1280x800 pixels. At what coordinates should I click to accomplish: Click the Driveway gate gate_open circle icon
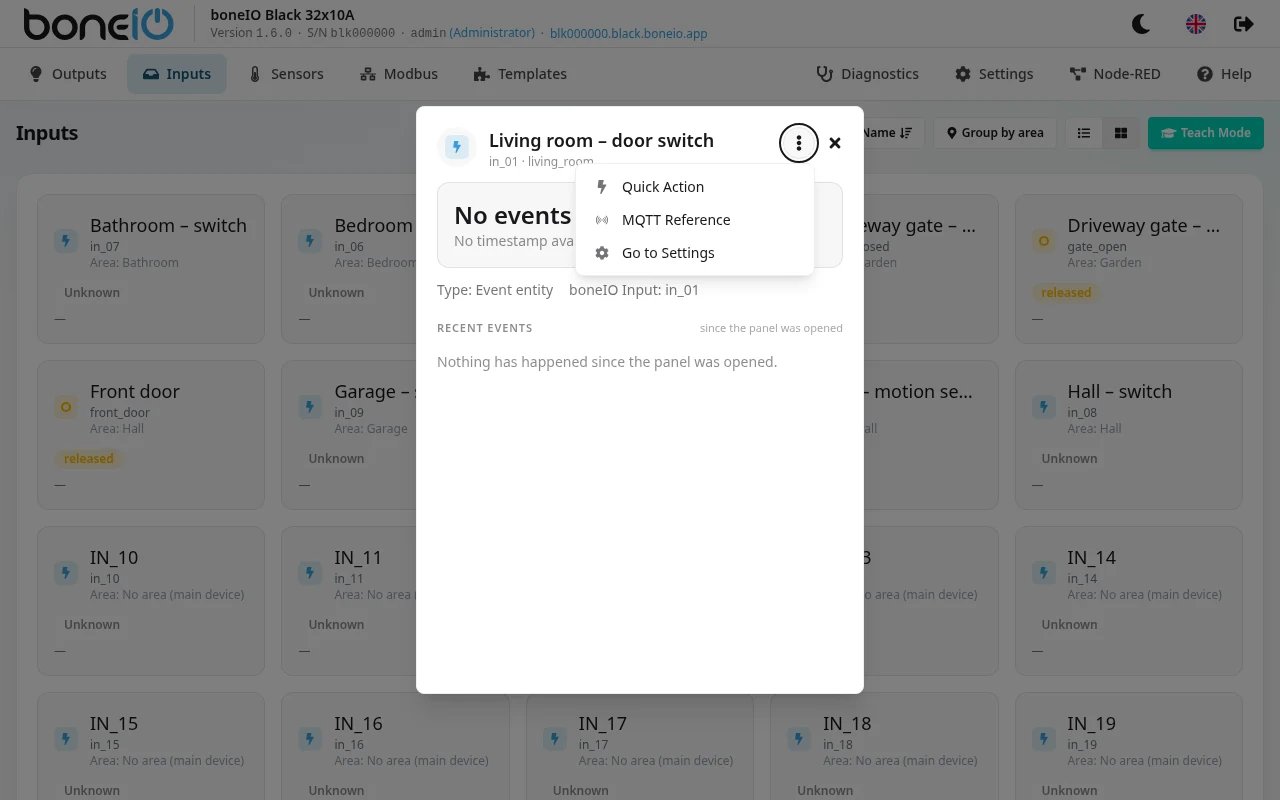1043,241
